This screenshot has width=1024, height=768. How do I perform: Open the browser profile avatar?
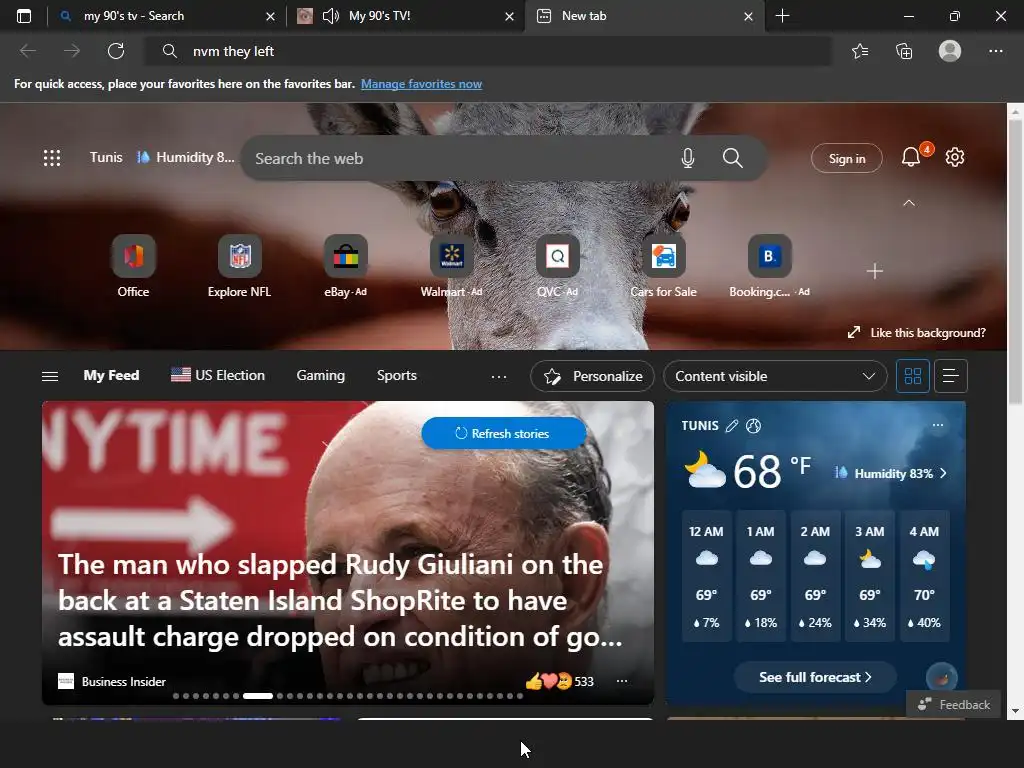pos(950,51)
